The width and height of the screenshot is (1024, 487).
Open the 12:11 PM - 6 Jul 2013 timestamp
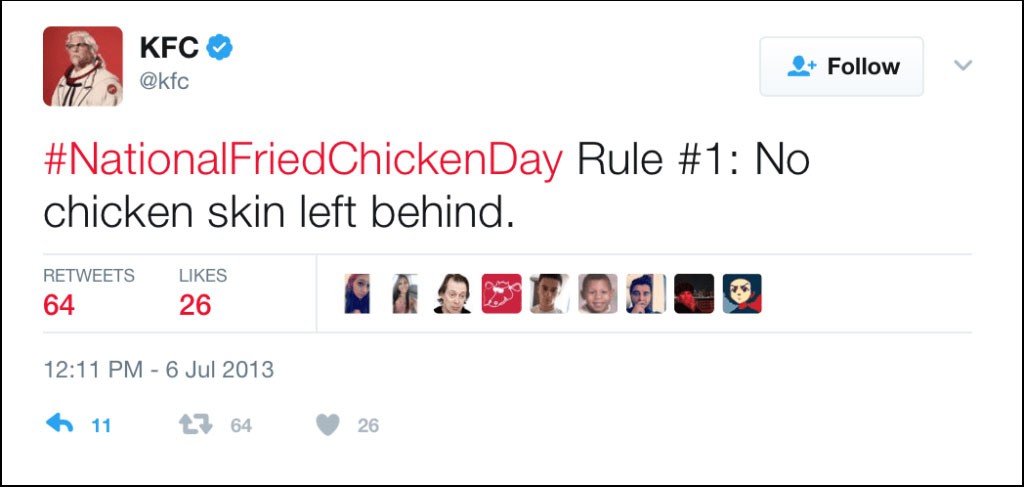point(158,370)
